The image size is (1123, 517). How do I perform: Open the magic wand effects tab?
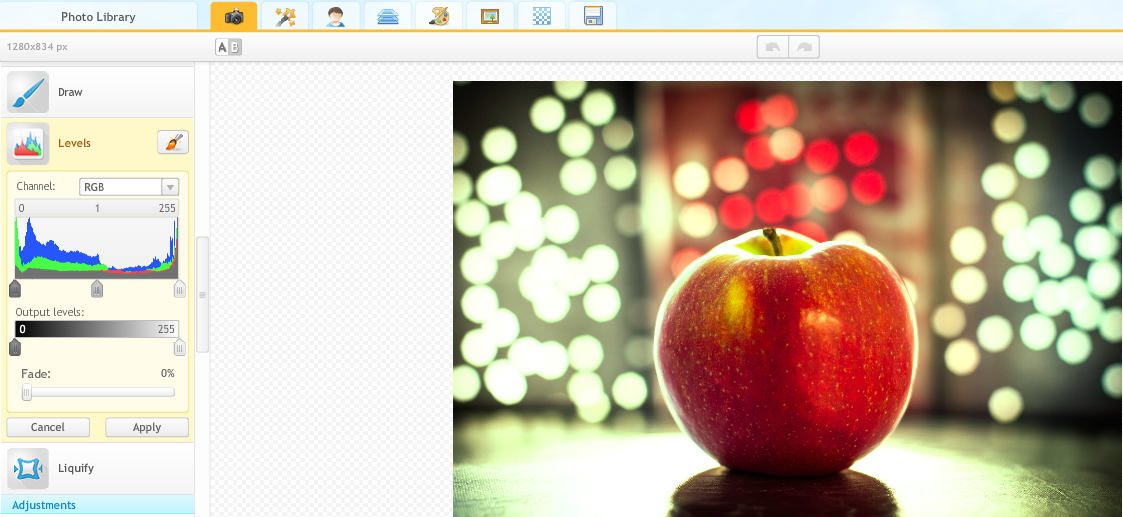pos(285,16)
